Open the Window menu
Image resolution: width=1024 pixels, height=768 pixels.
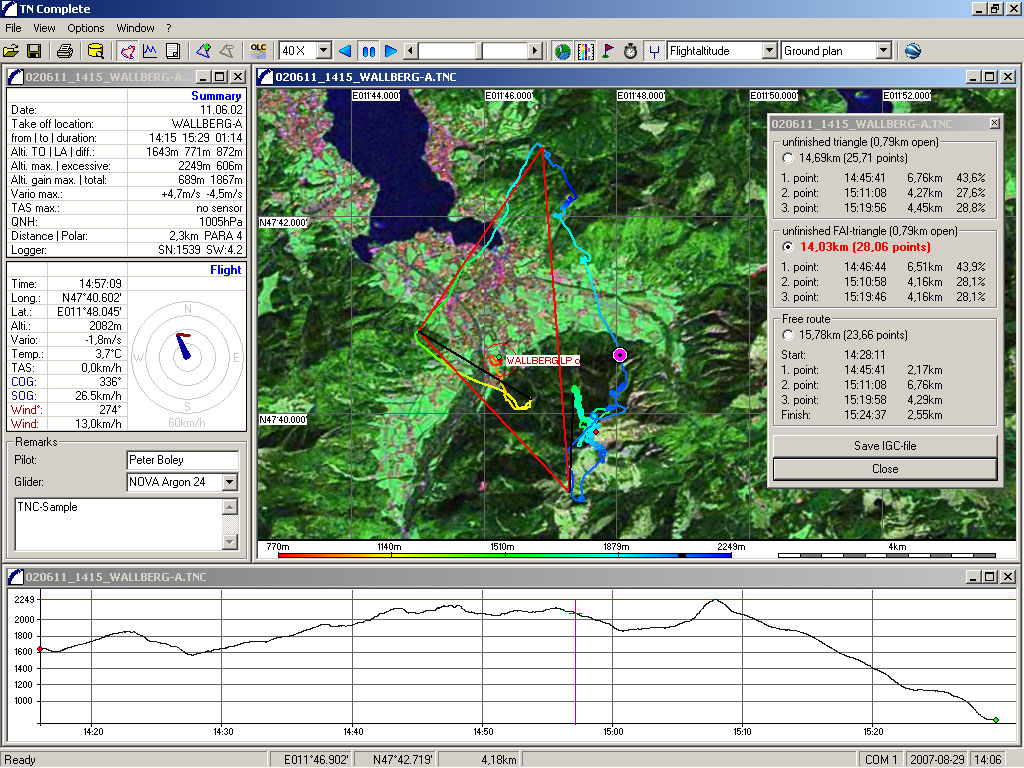[135, 28]
